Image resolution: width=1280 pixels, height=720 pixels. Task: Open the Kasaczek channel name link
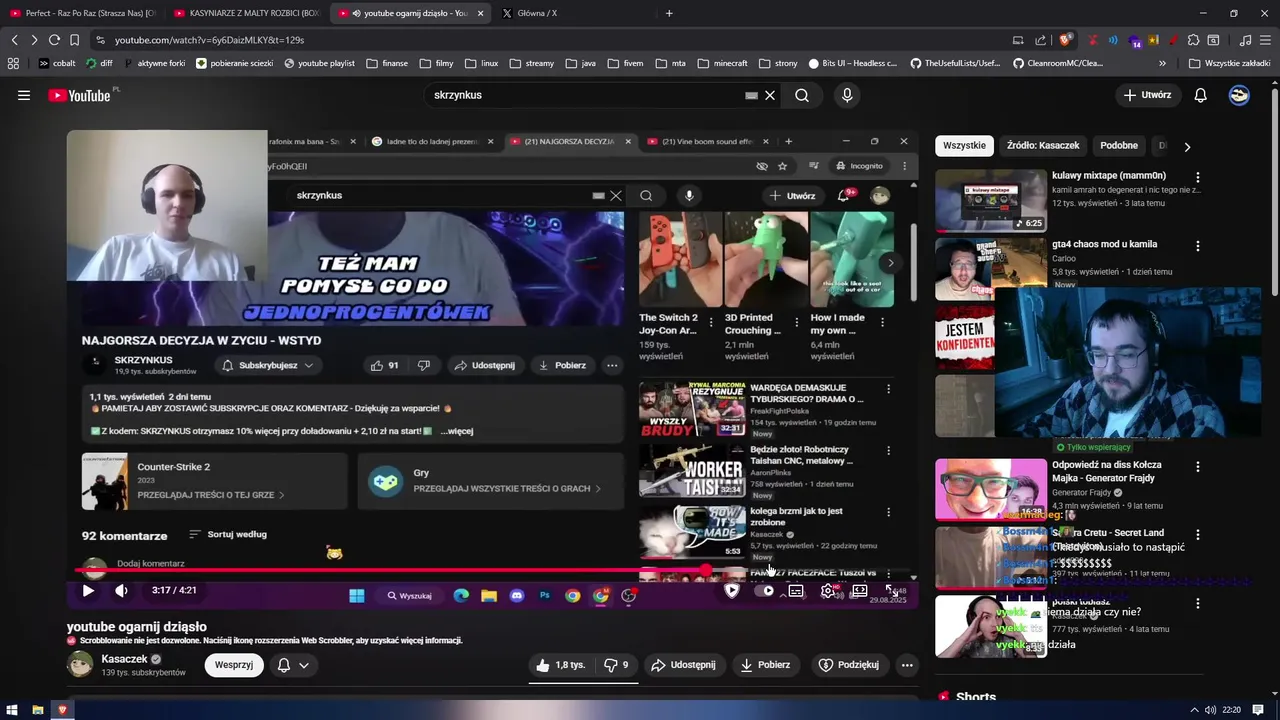(124, 659)
